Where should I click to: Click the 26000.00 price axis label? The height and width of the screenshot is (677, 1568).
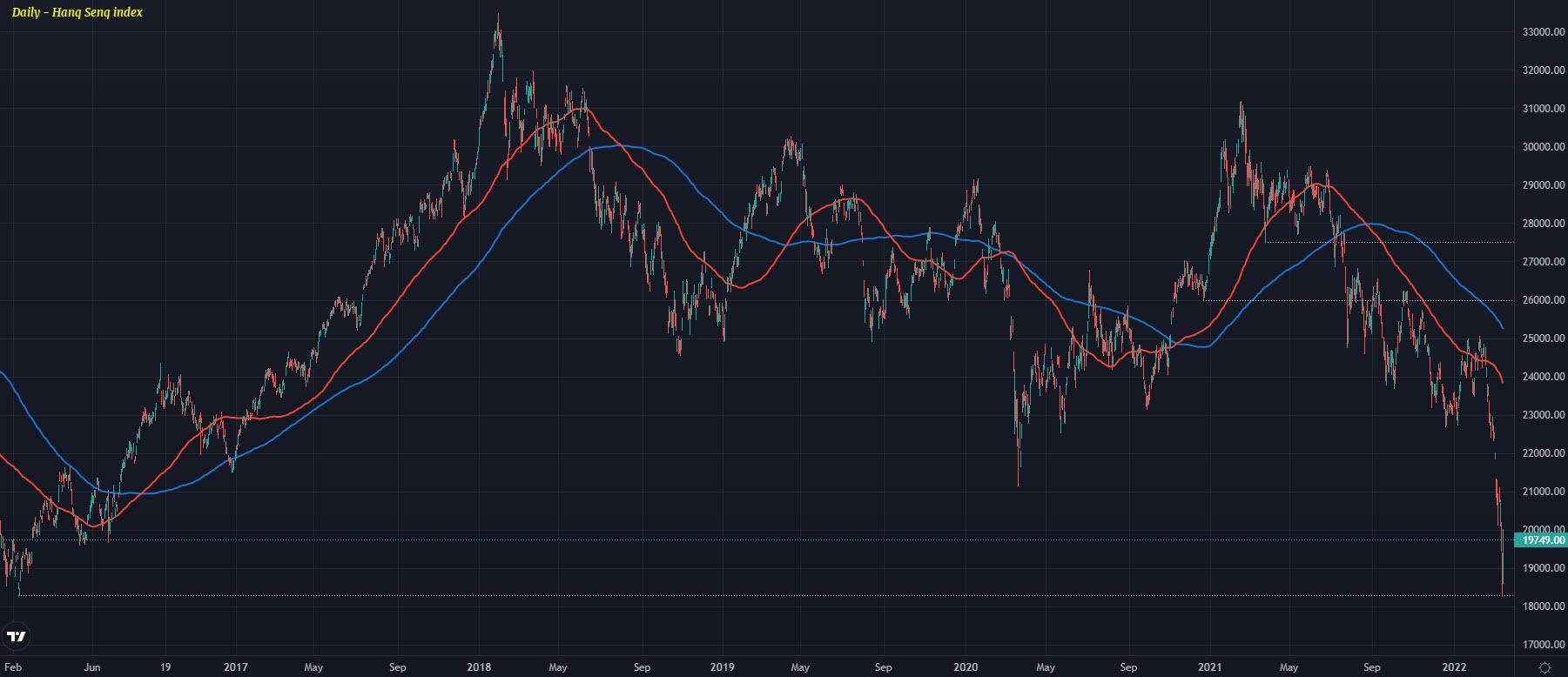tap(1543, 300)
